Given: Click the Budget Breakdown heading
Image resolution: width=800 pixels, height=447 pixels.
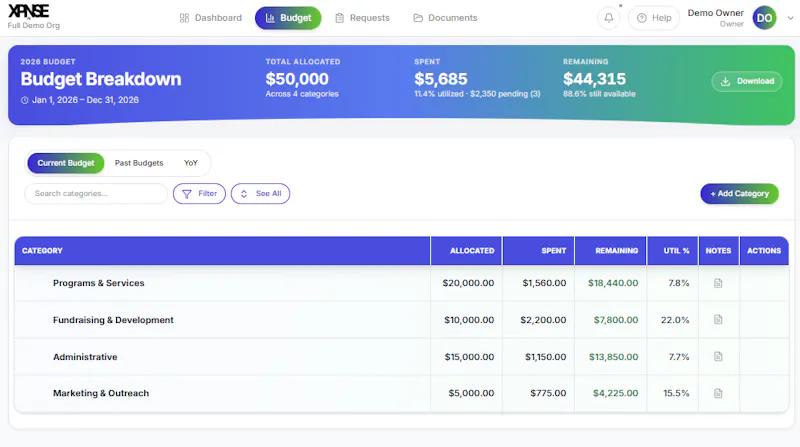Looking at the screenshot, I should tap(101, 79).
